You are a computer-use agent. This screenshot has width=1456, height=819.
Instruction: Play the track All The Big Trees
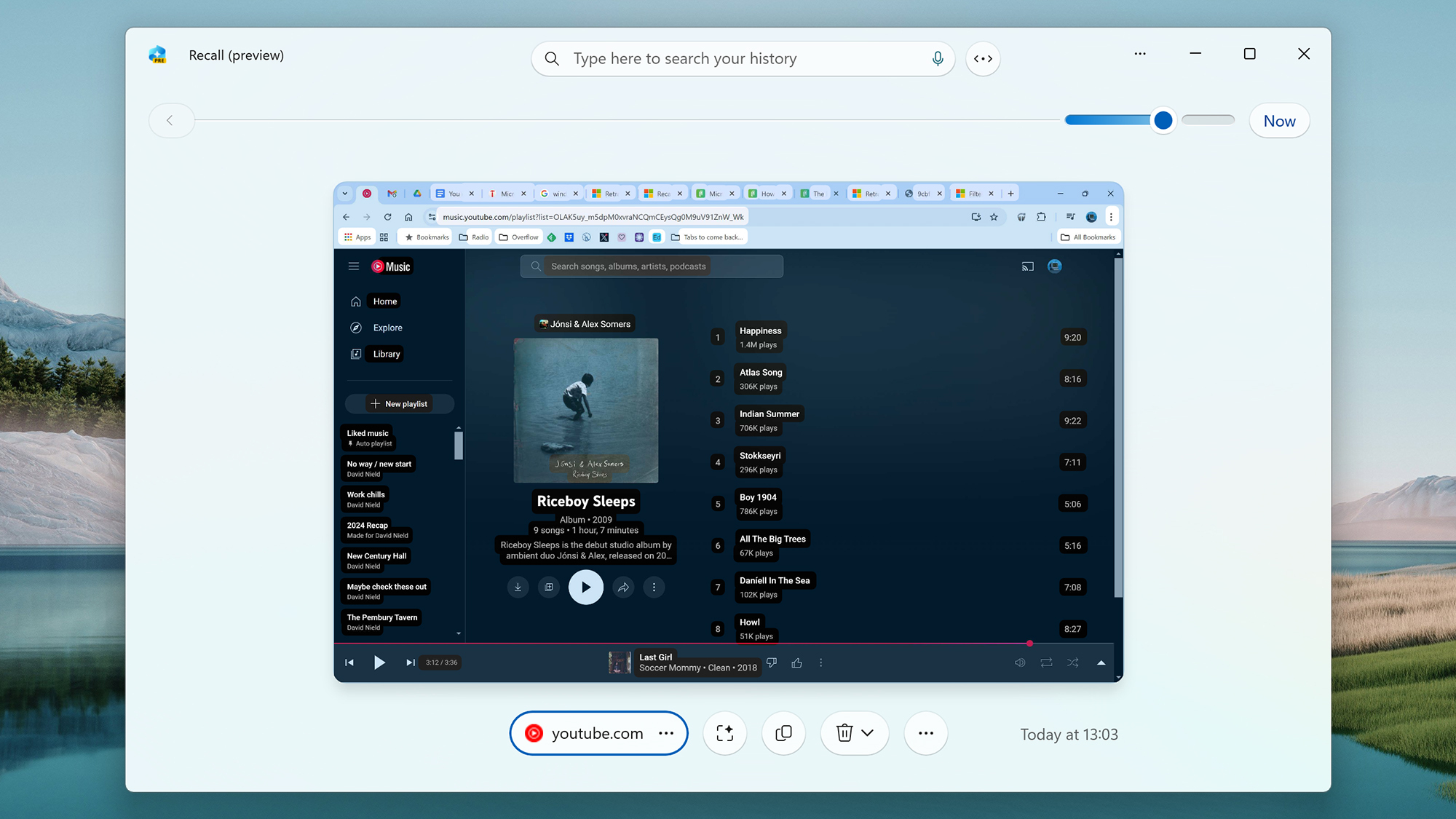(772, 539)
